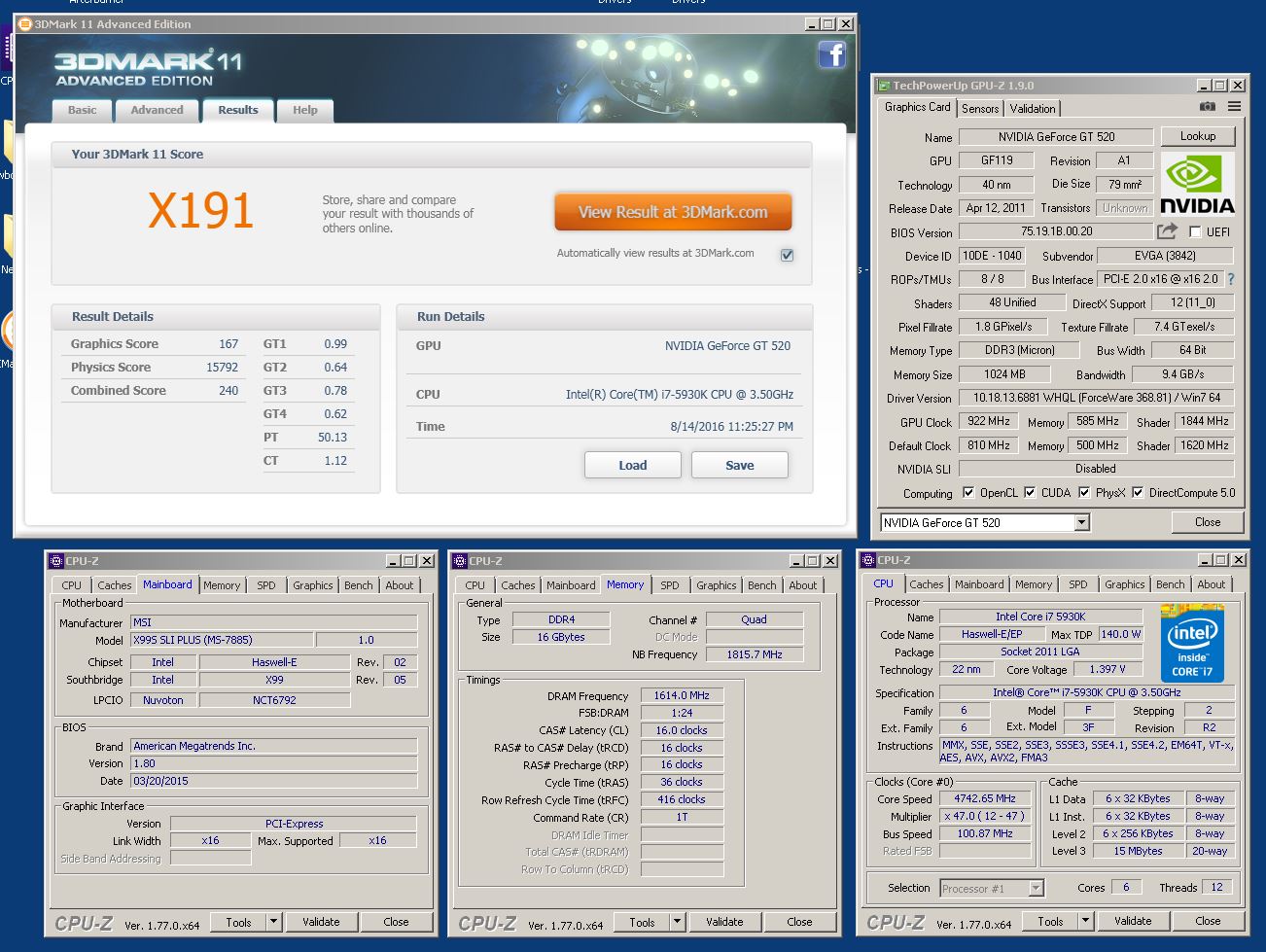Viewport: 1266px width, 952px height.
Task: Toggle the UEFI checkbox in GPU-Z
Action: [x=1195, y=231]
